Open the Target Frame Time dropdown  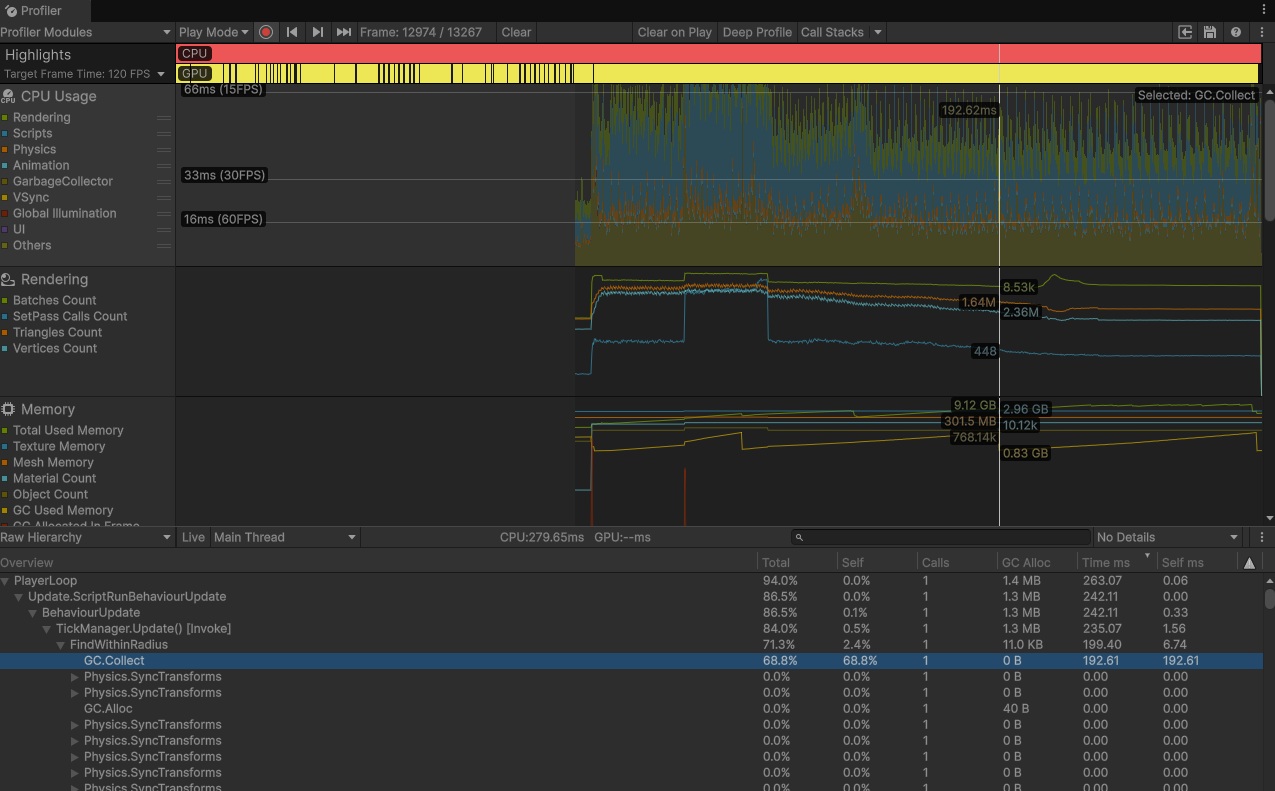[x=85, y=74]
